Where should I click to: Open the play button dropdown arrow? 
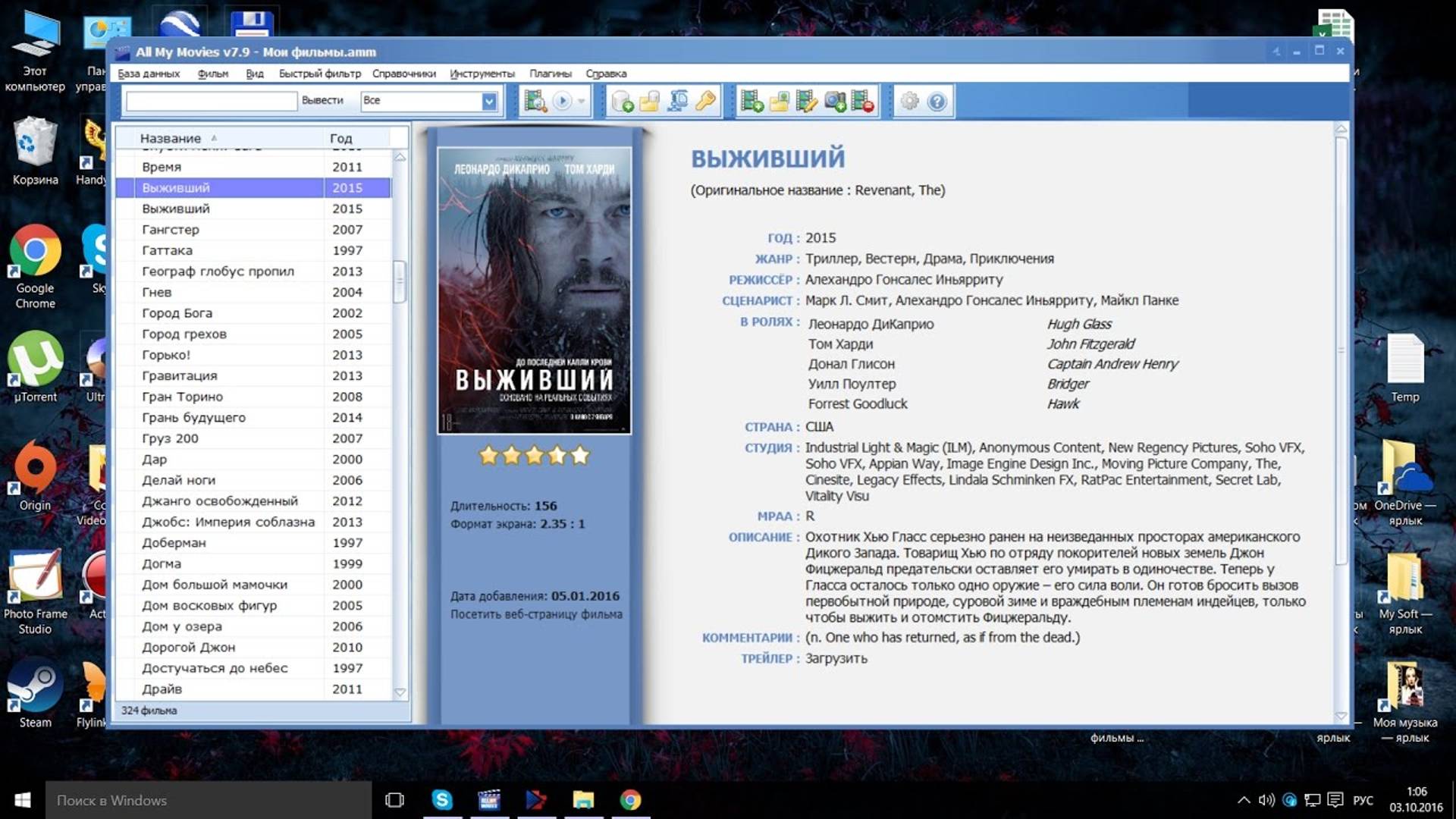point(580,100)
